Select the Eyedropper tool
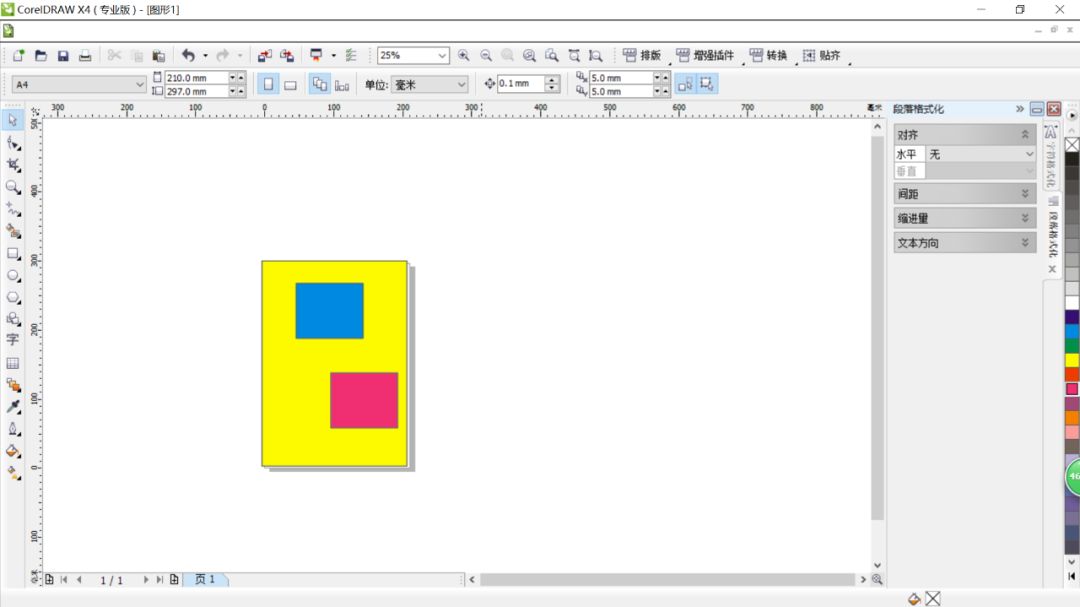This screenshot has width=1080, height=607. pos(12,407)
